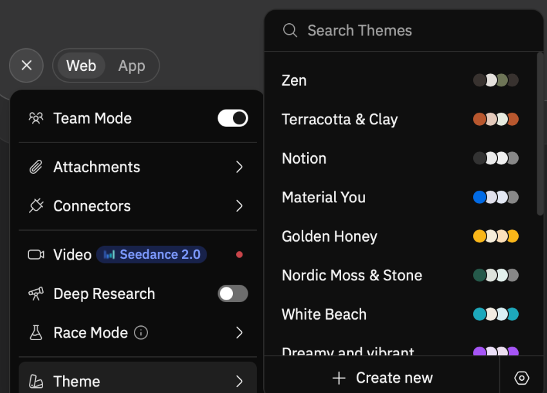This screenshot has height=393, width=547.
Task: Expand the Attachments submenu chevron
Action: point(239,167)
